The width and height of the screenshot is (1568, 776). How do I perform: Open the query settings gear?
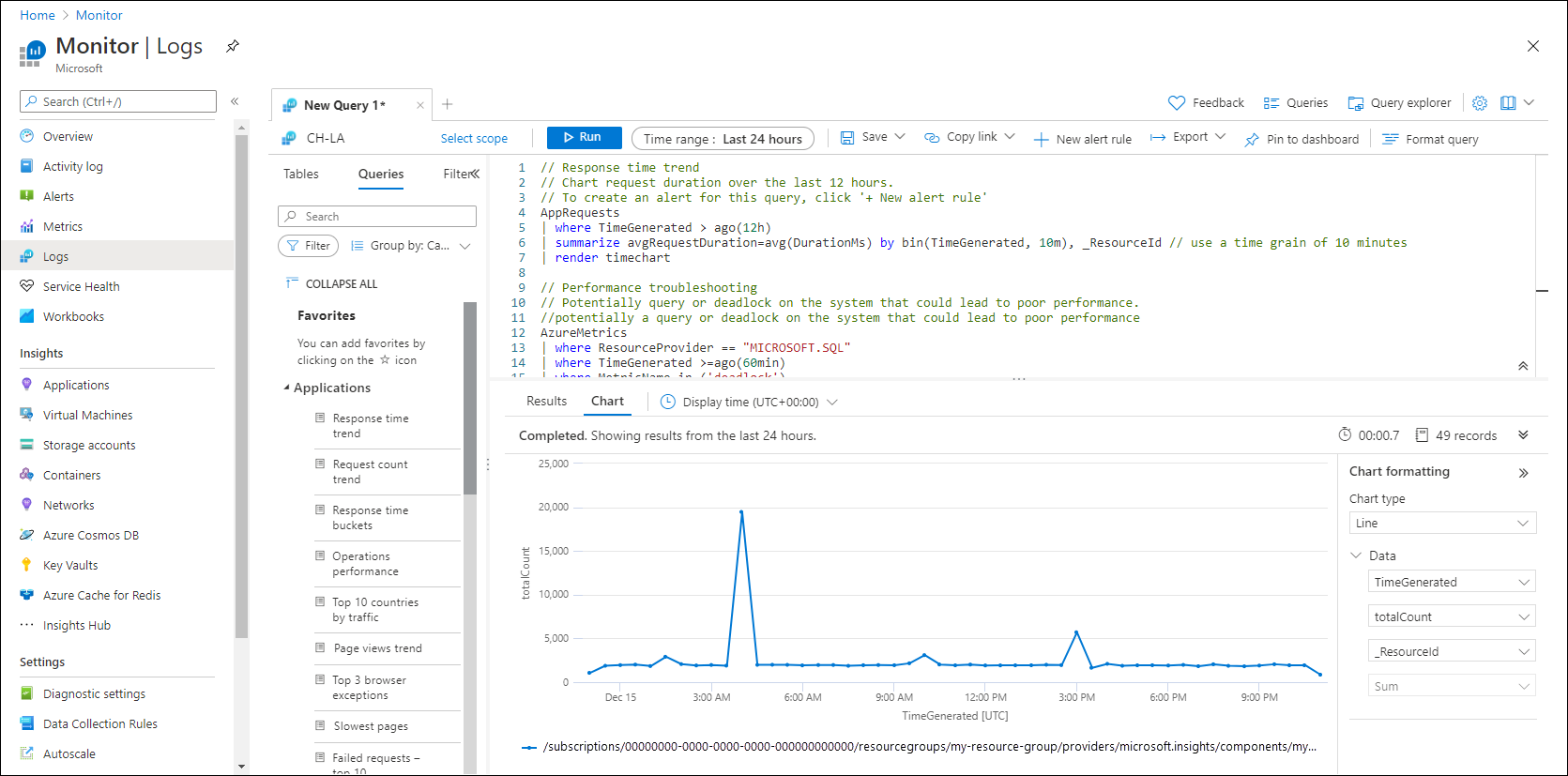tap(1480, 103)
